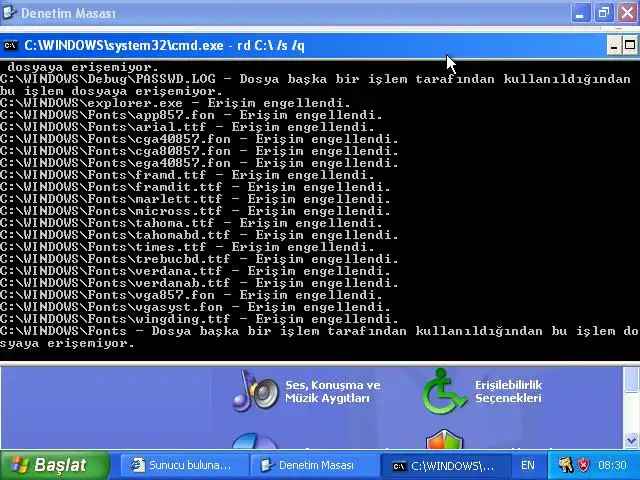Click the cmd.exe title bar system icon
Screen dimensions: 640x480
(10, 45)
